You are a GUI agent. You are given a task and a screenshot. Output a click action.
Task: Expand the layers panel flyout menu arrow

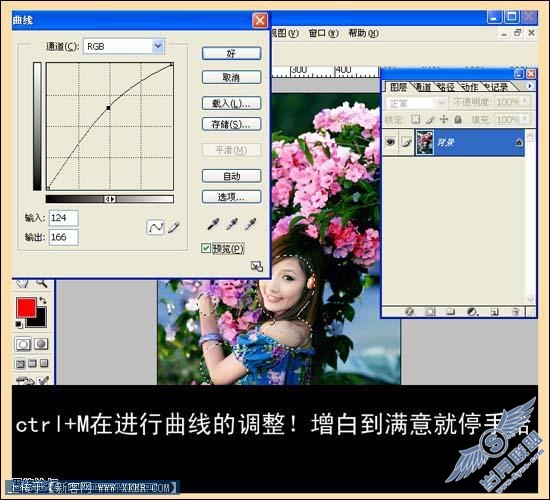530,86
